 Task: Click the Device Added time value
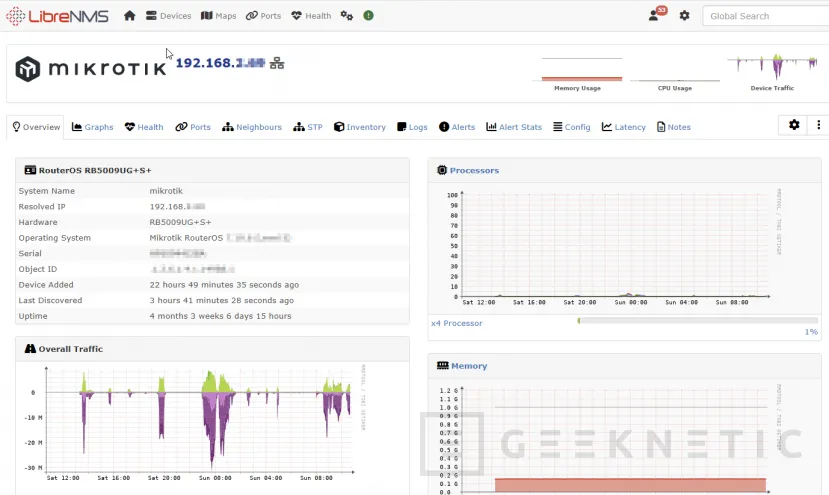coord(224,285)
